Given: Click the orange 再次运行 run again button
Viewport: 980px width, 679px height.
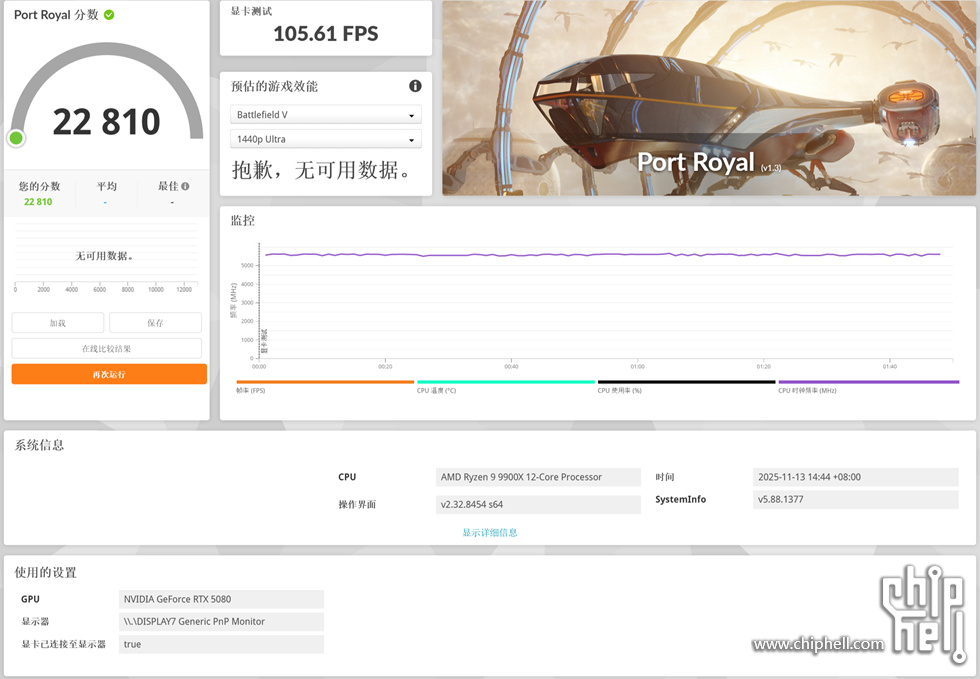Looking at the screenshot, I should pyautogui.click(x=109, y=374).
